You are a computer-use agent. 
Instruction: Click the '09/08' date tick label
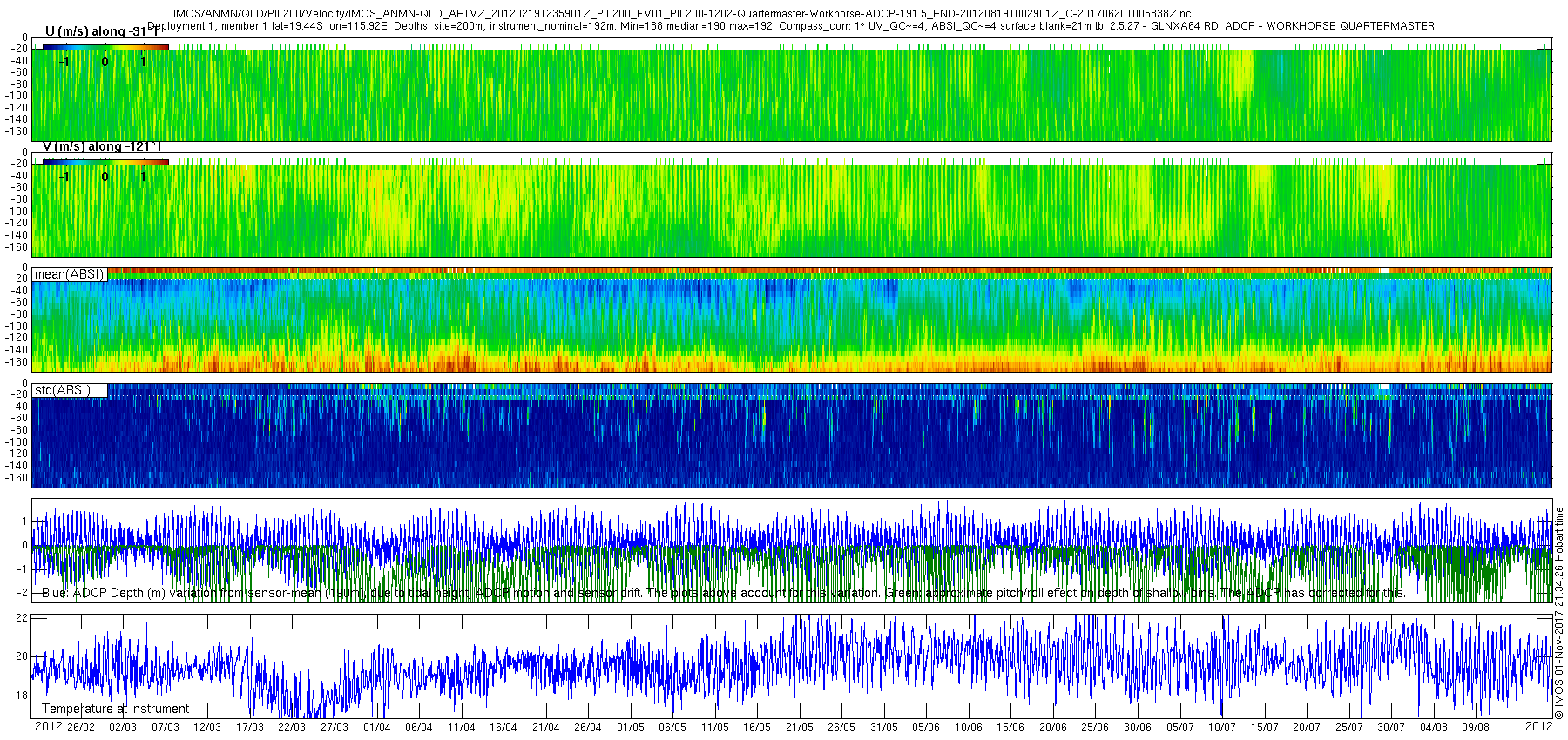point(1476,728)
